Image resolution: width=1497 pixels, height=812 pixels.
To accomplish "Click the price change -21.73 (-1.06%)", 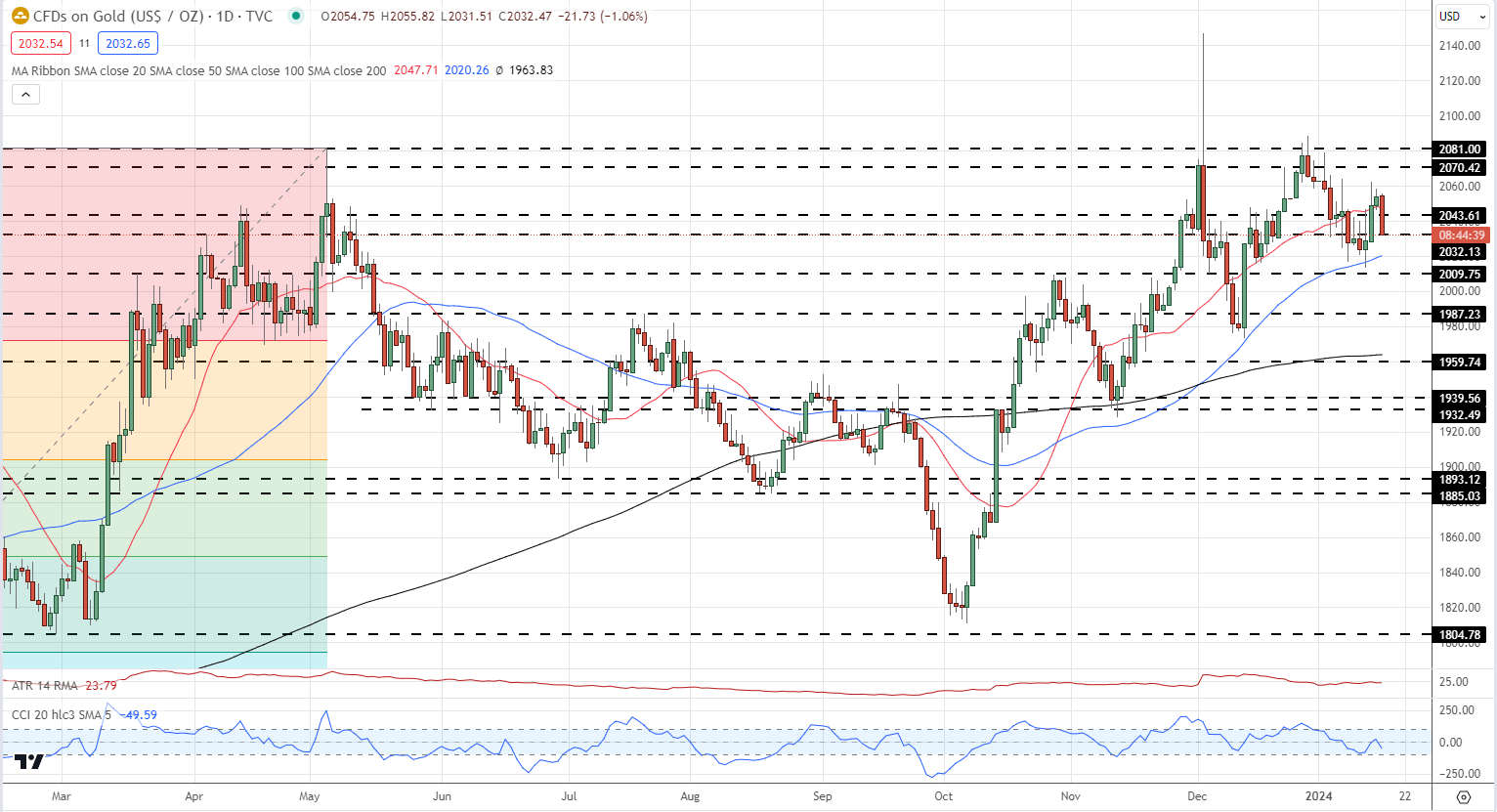I will (x=603, y=17).
